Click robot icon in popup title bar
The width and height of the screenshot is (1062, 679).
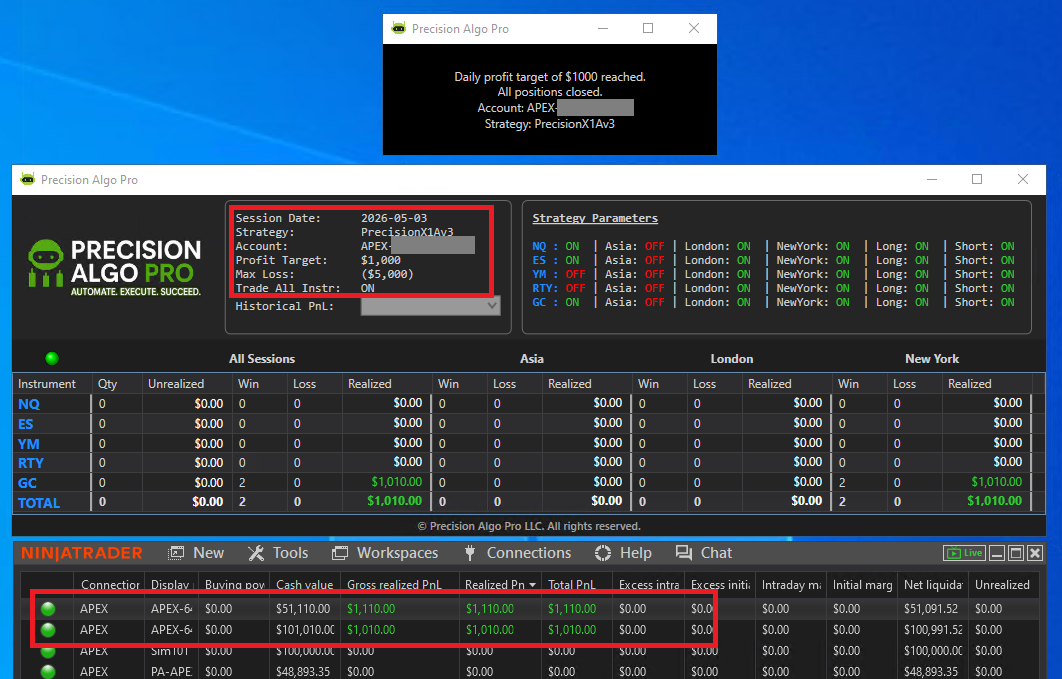[399, 28]
